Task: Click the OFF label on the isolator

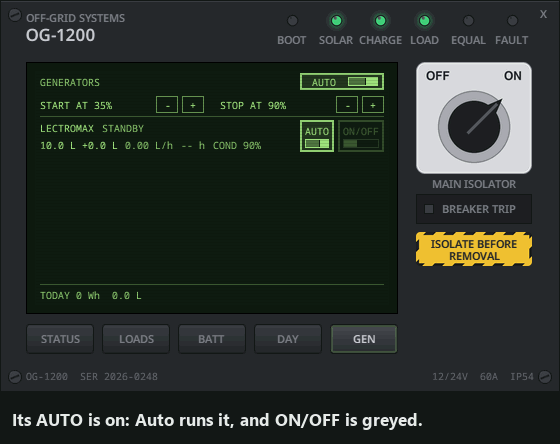Action: (438, 76)
